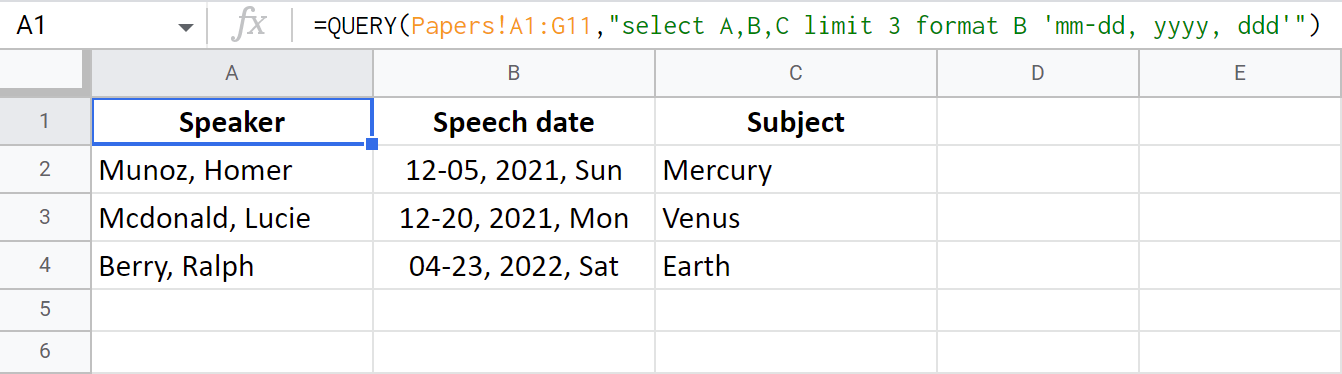Select row 3 header

(45, 218)
